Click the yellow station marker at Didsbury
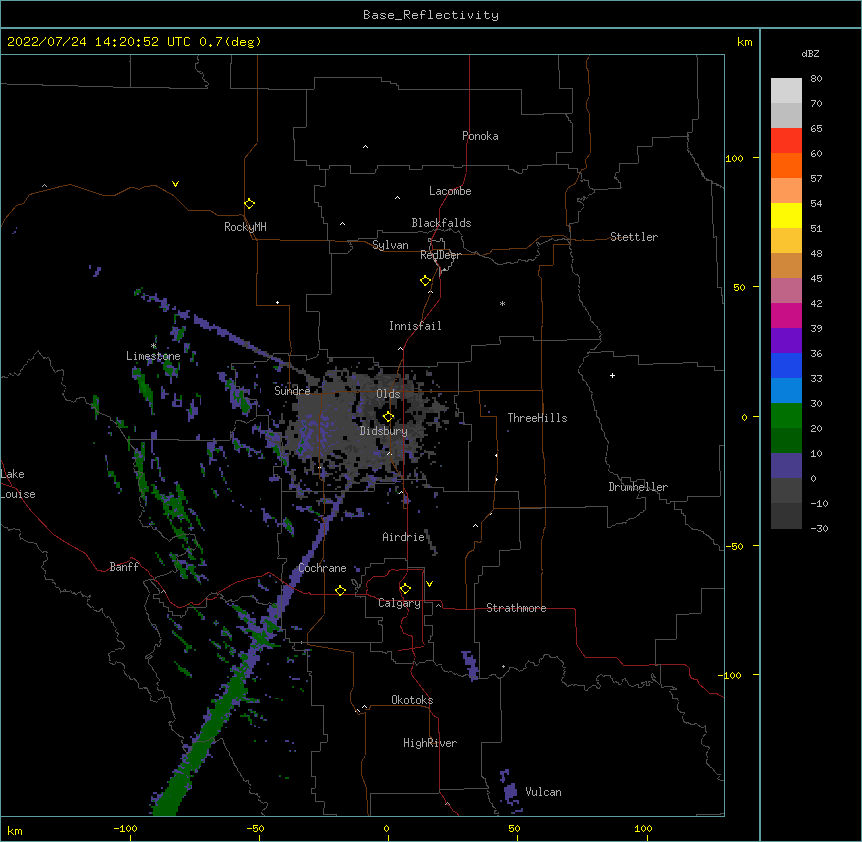Screen dimensions: 862x842 (x=388, y=416)
